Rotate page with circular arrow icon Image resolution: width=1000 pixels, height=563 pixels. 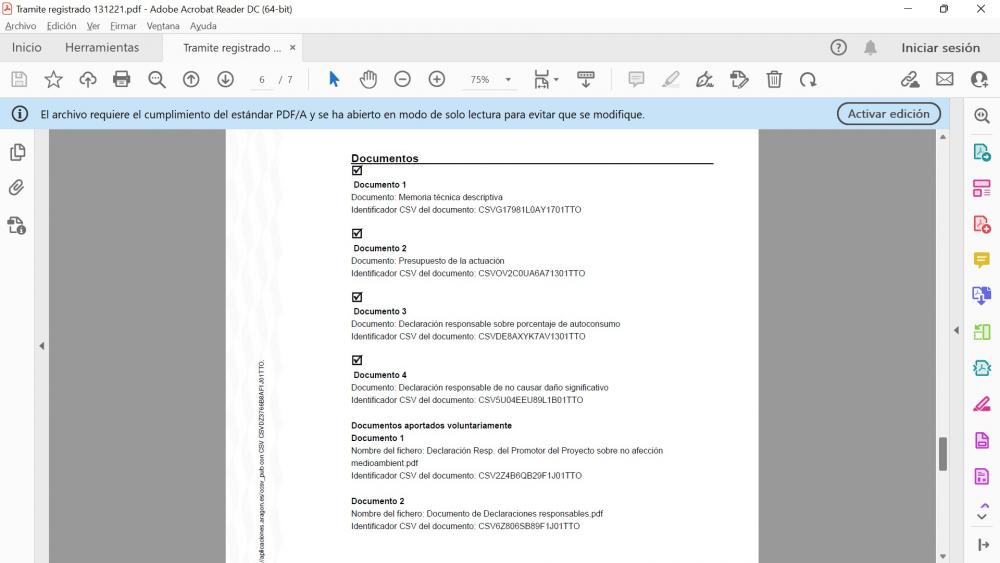coord(808,79)
